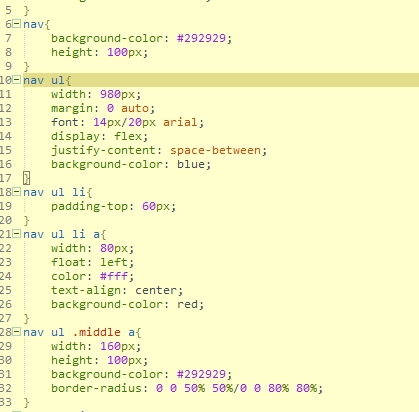Select the #292929 color value on line 7
419x412 pixels.
(x=201, y=38)
